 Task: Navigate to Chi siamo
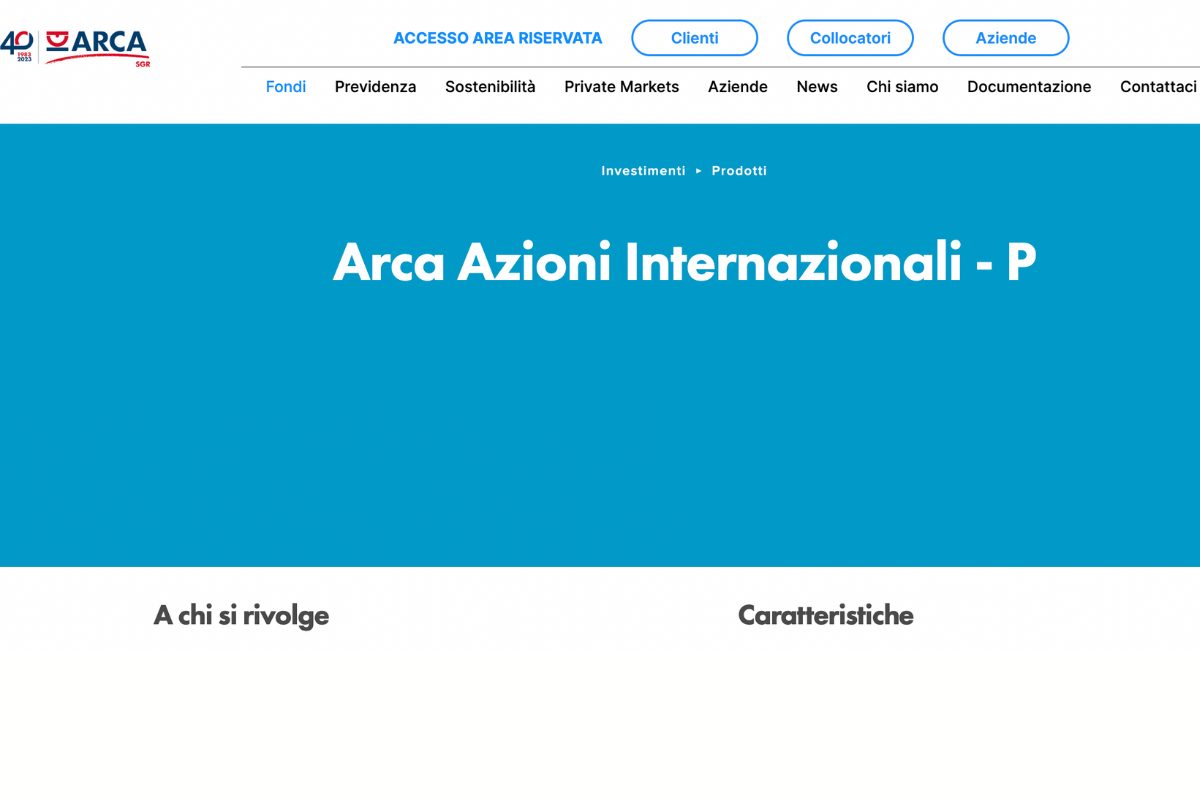[x=902, y=87]
